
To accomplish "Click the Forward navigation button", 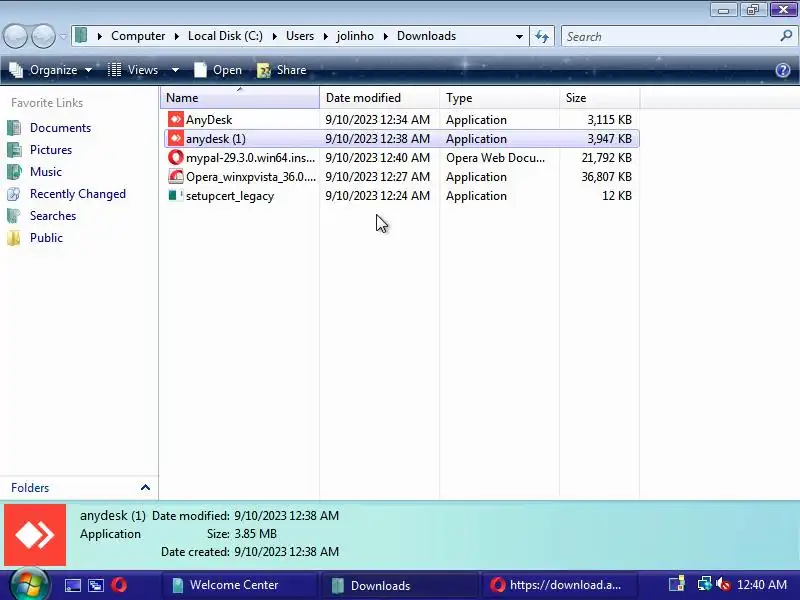I will pyautogui.click(x=43, y=36).
